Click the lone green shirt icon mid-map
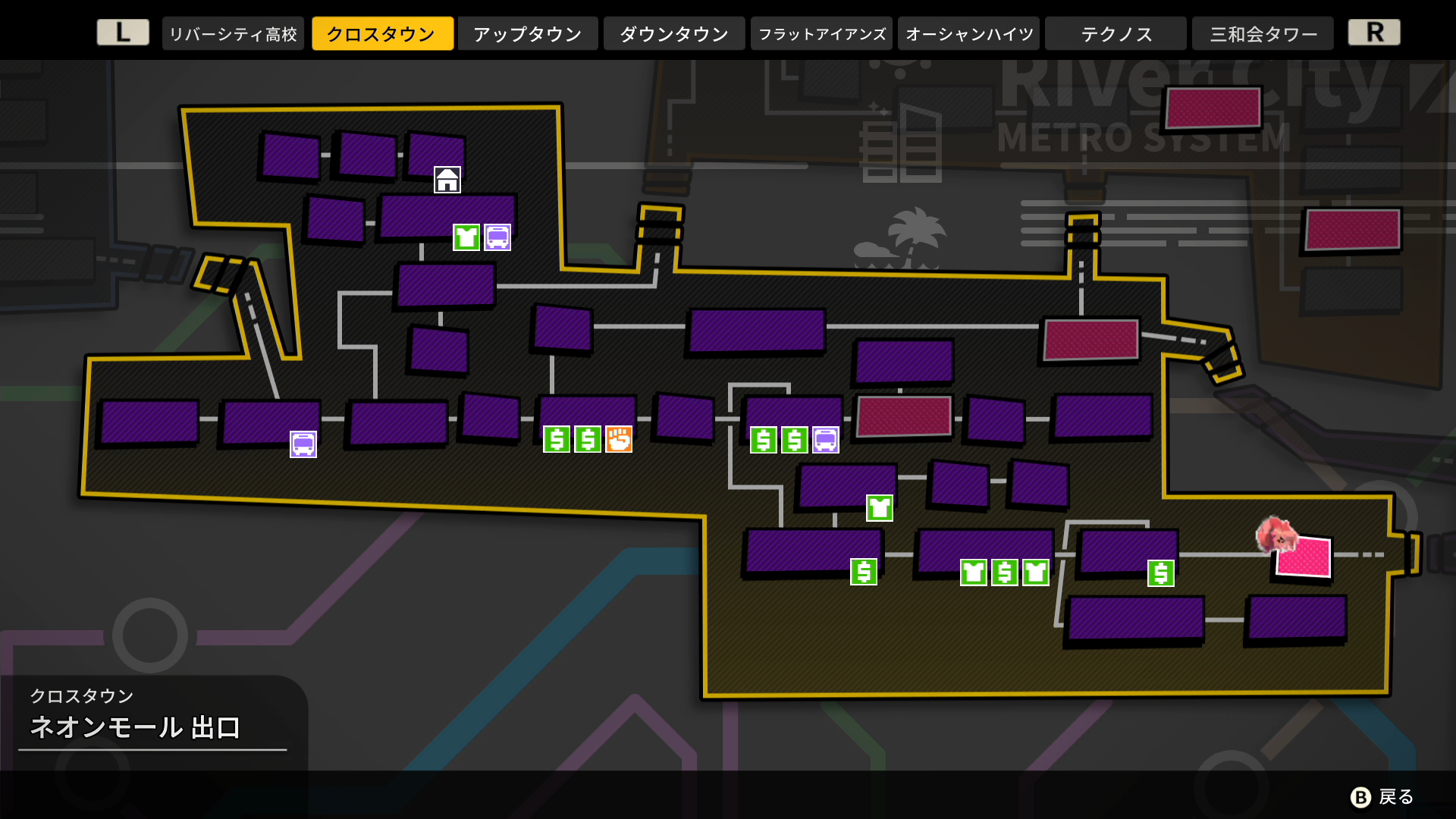Viewport: 1456px width, 819px height. [x=880, y=507]
